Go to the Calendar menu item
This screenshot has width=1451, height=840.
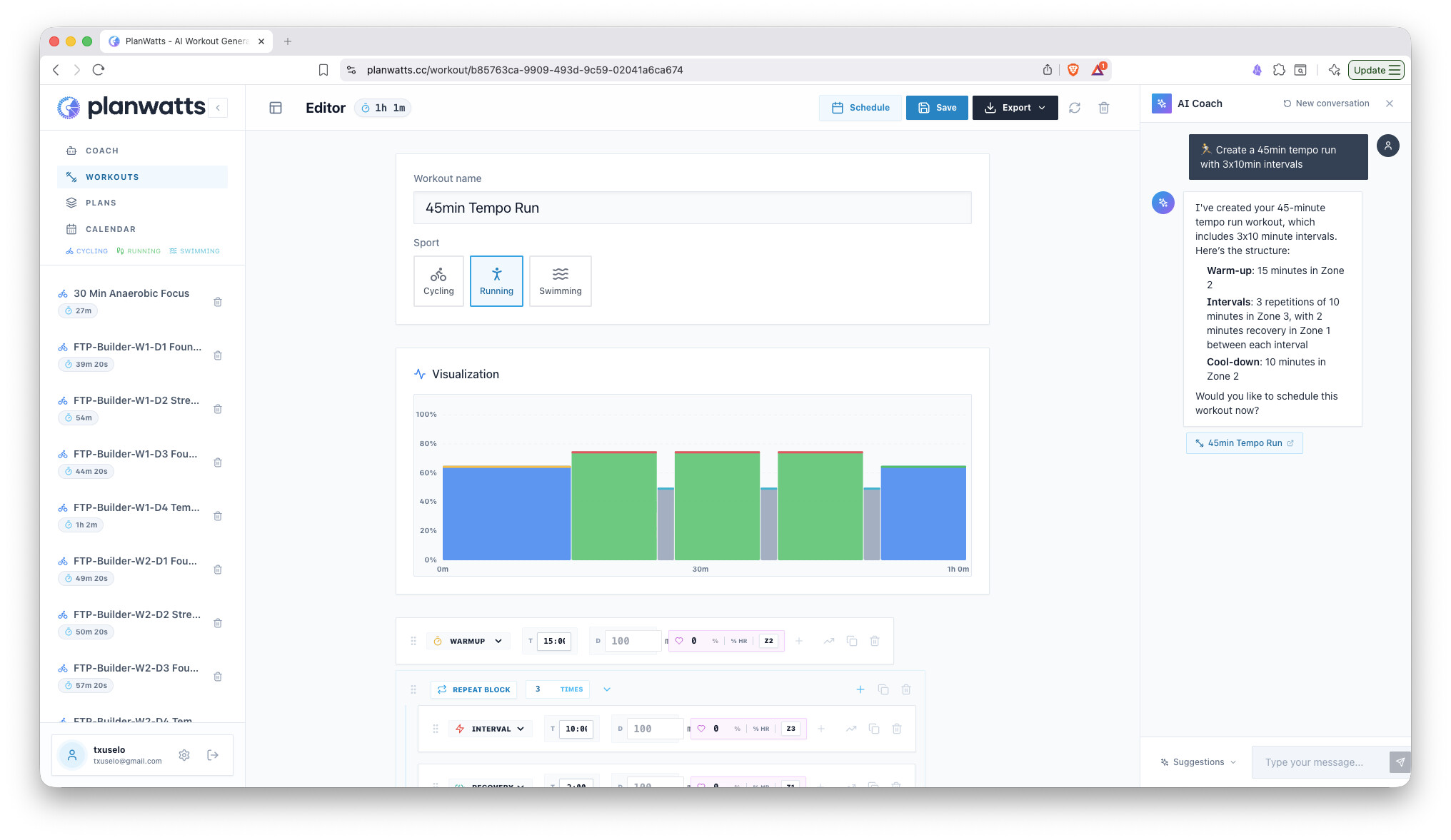[x=110, y=229]
